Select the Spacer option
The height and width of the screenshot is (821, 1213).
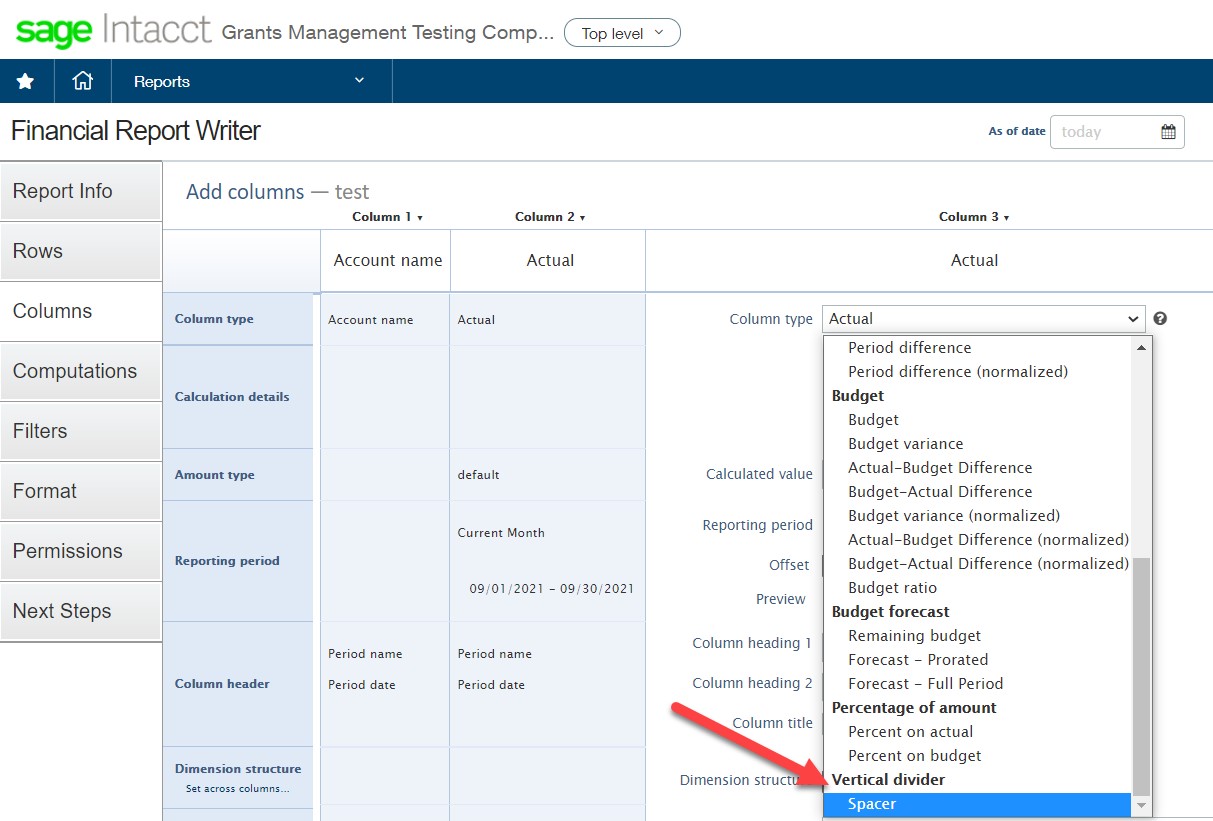tap(872, 804)
